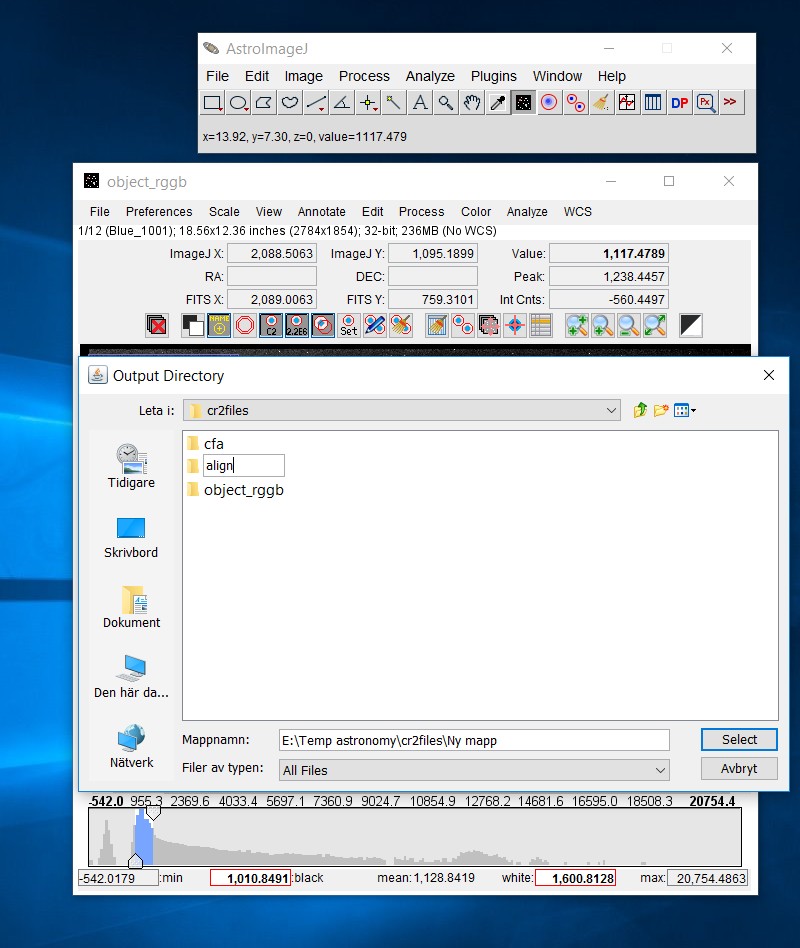The width and height of the screenshot is (800, 948).
Task: Click the zoom-to-fit green arrows icon
Action: 655,326
